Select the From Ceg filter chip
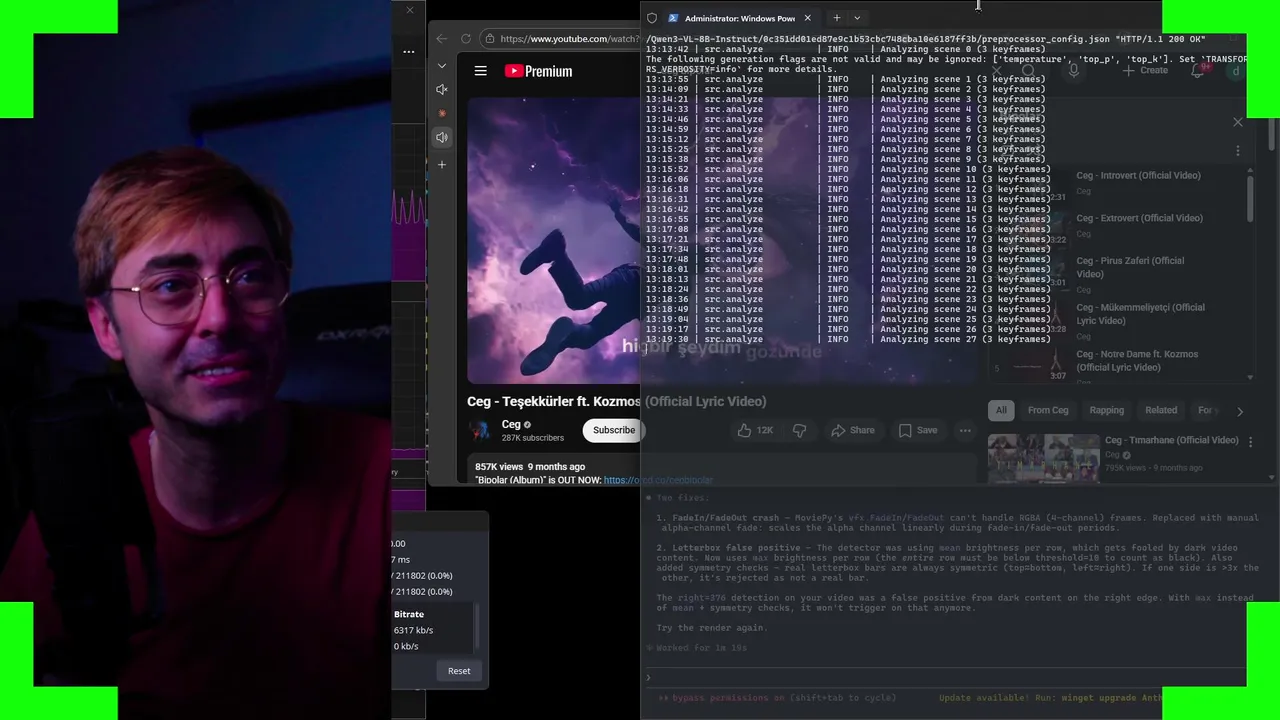 click(x=1048, y=410)
